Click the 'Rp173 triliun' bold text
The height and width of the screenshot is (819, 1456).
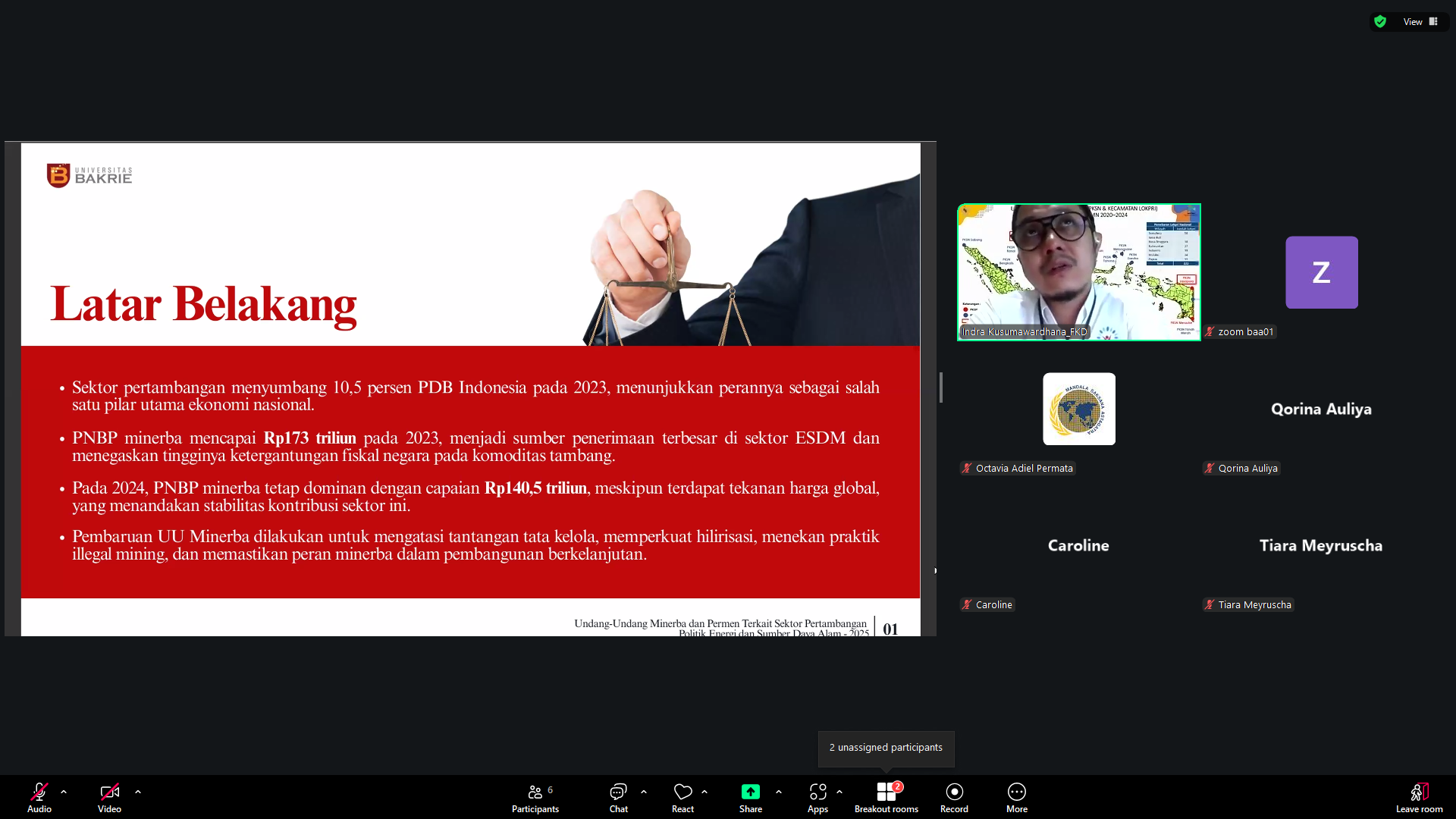pyautogui.click(x=309, y=438)
